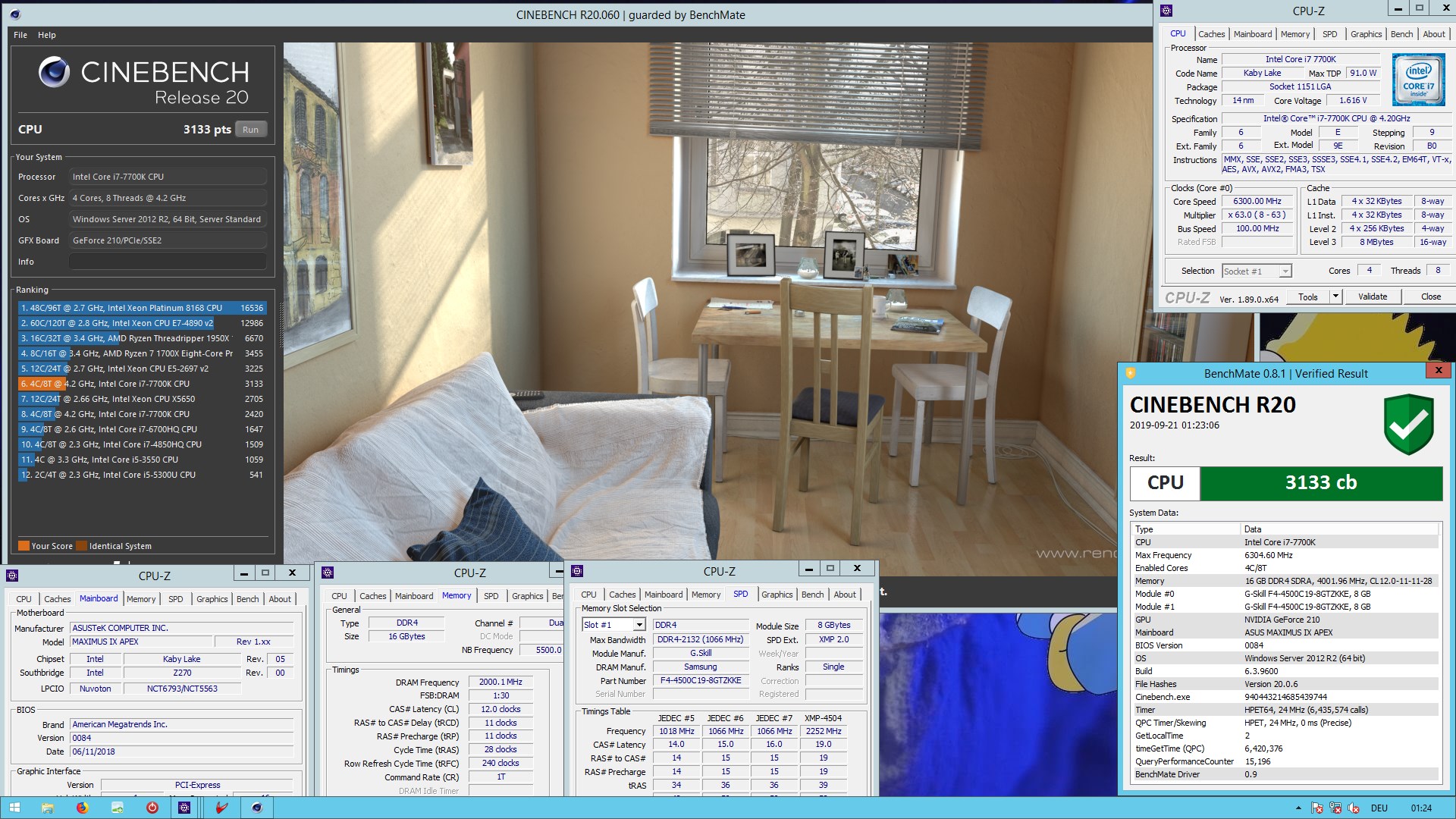Select highlighted ranking row scoring 3133
Image resolution: width=1456 pixels, height=819 pixels.
(x=142, y=384)
